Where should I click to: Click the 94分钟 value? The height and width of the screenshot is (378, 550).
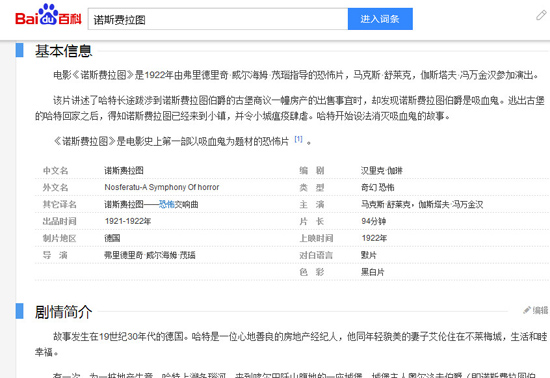pos(374,221)
